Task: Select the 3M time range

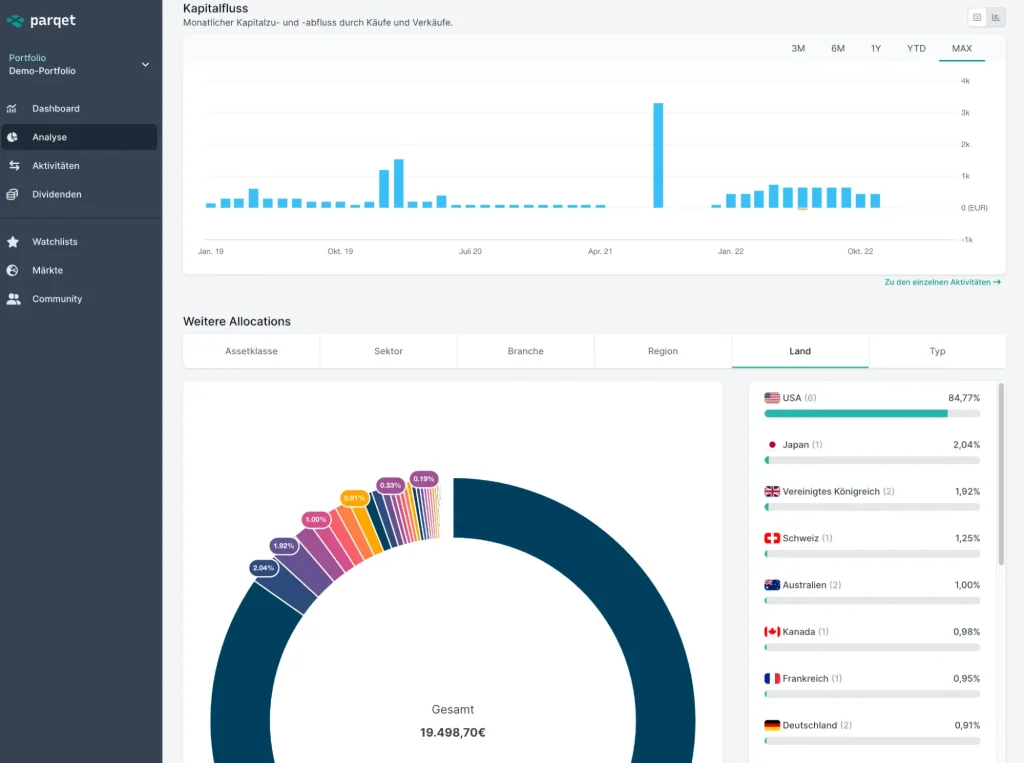Action: point(798,48)
